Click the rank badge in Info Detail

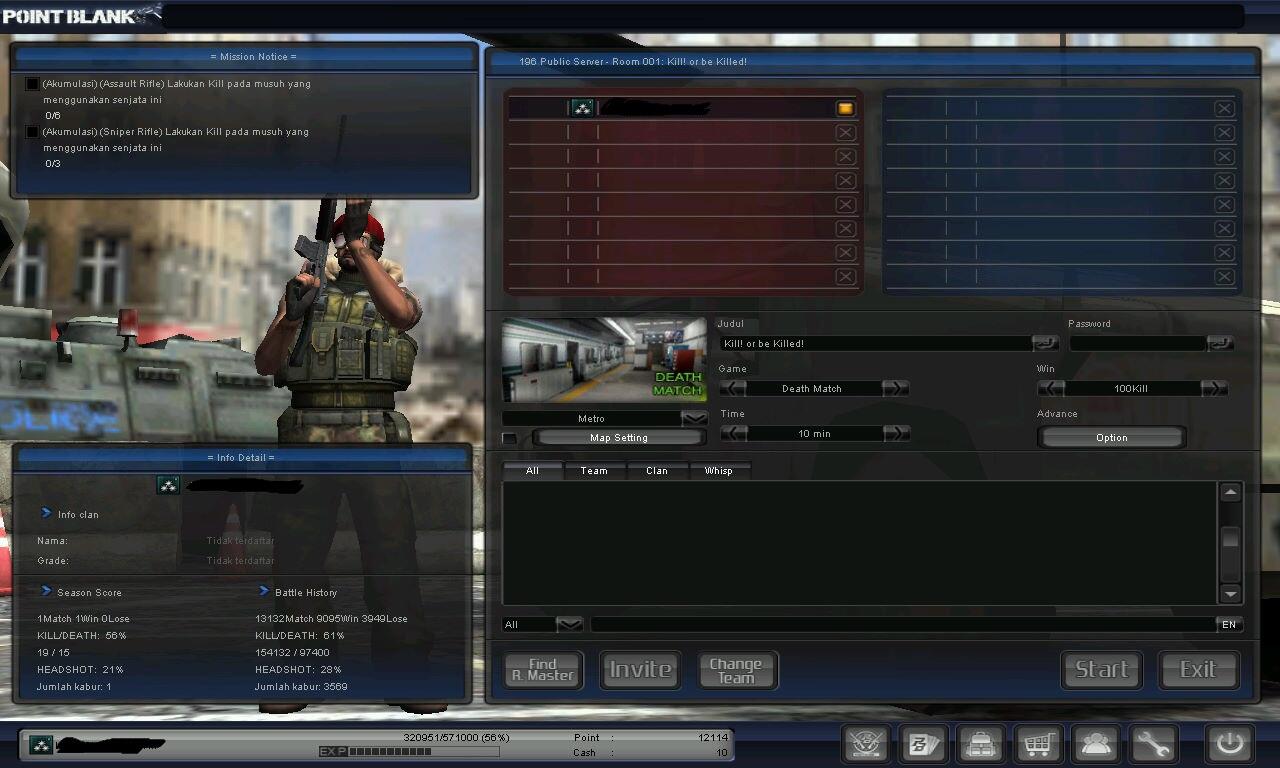coord(168,485)
